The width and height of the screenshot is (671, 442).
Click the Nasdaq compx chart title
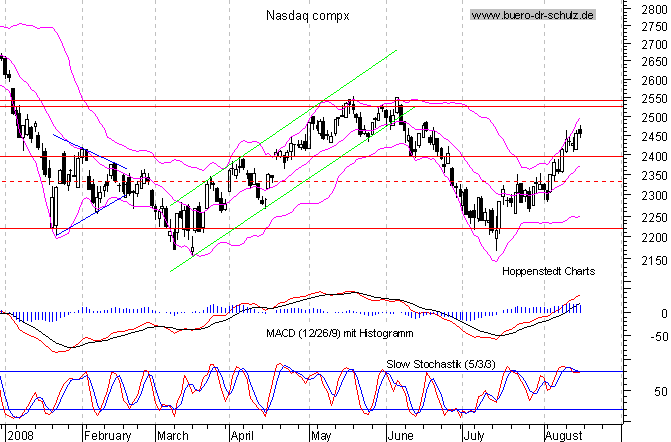[x=308, y=15]
